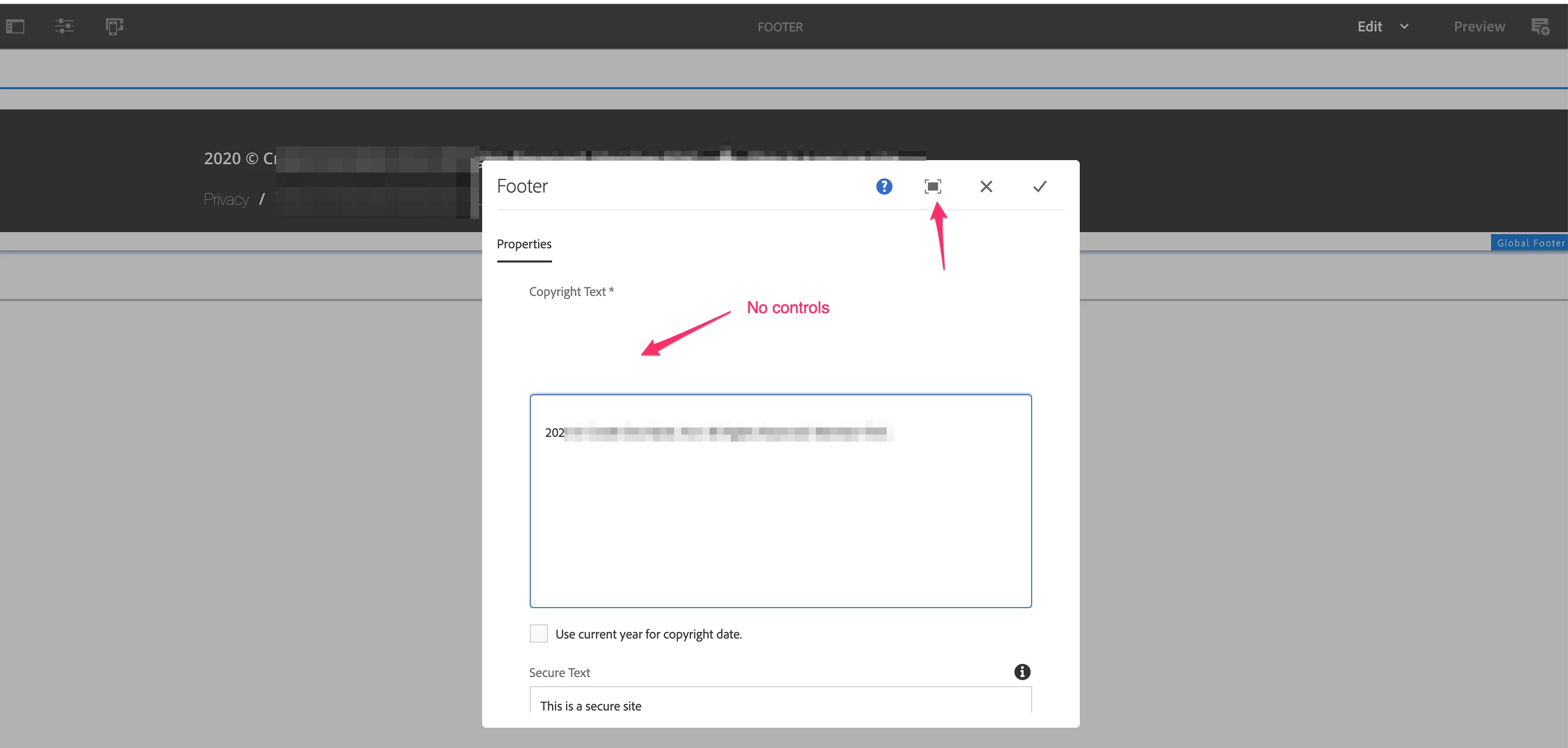Open the Footer dialog help icon

coord(884,186)
